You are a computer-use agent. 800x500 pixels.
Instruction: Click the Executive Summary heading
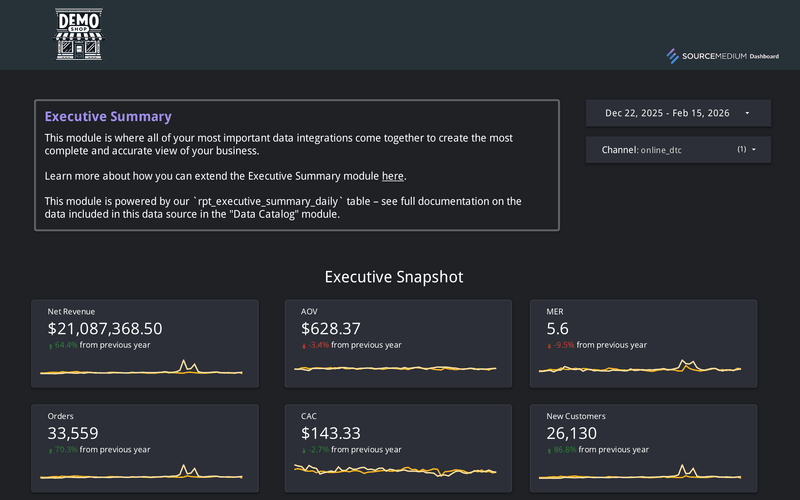108,117
